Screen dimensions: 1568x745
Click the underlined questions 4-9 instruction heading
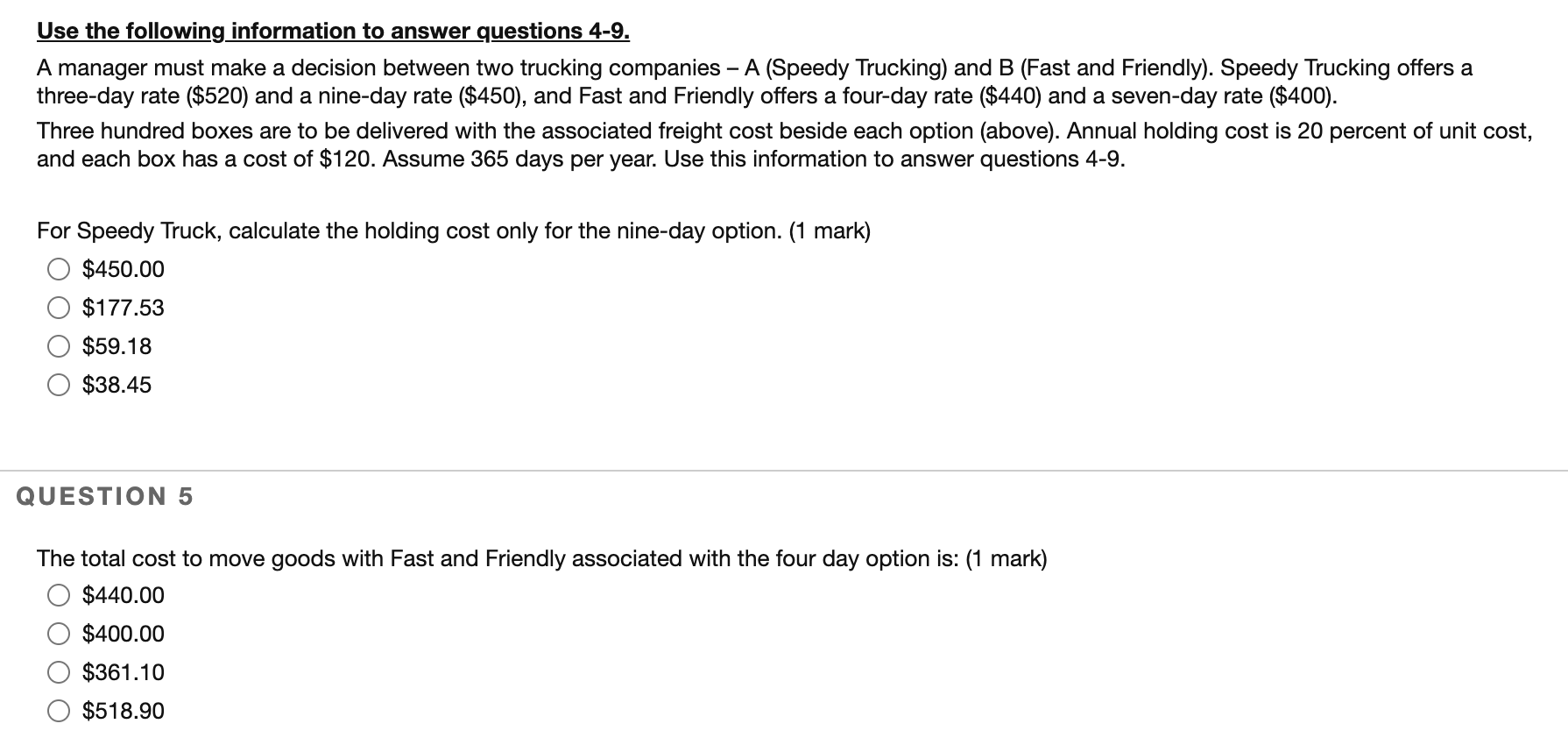tap(333, 31)
